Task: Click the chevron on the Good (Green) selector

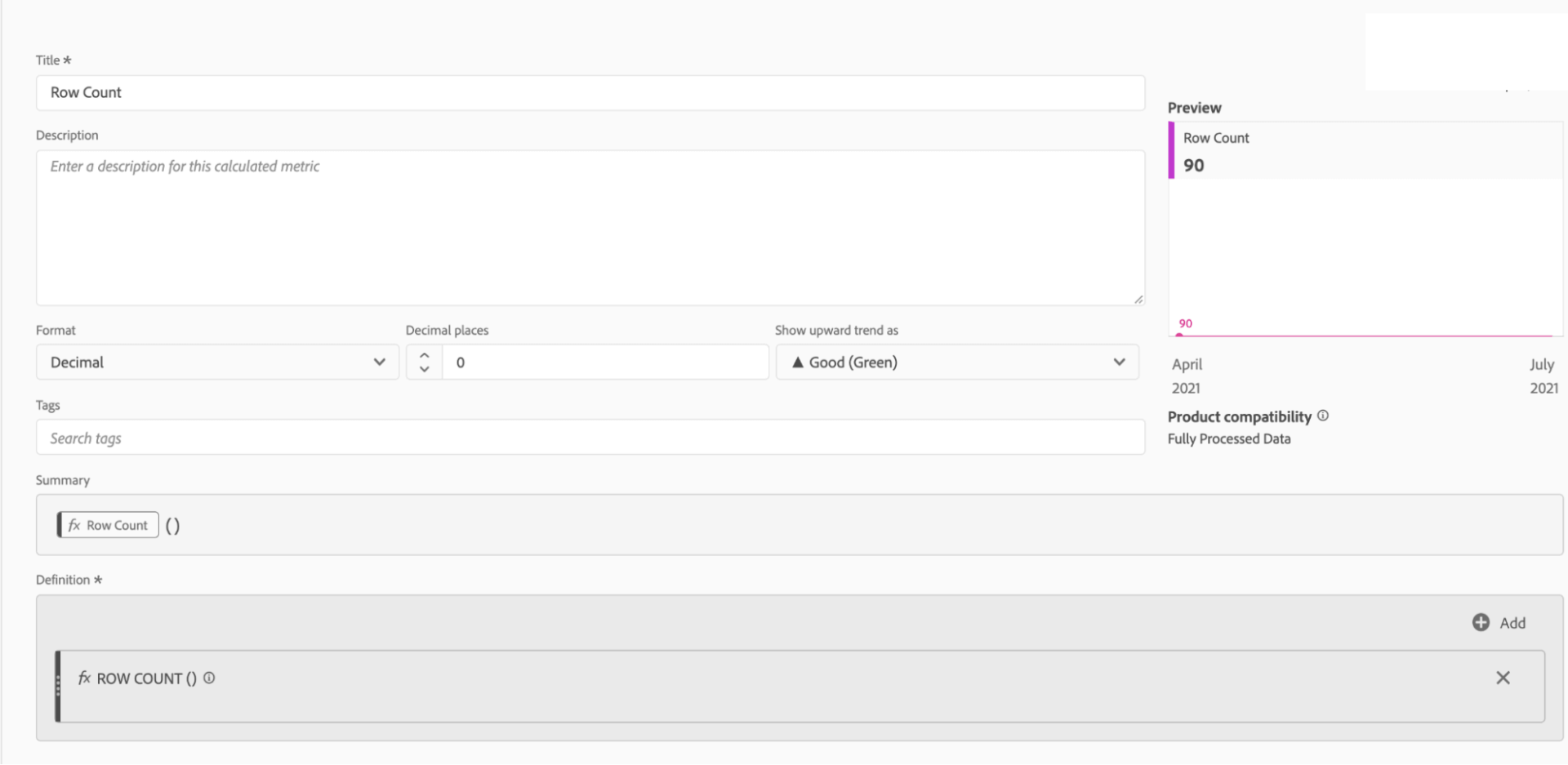Action: point(1118,362)
